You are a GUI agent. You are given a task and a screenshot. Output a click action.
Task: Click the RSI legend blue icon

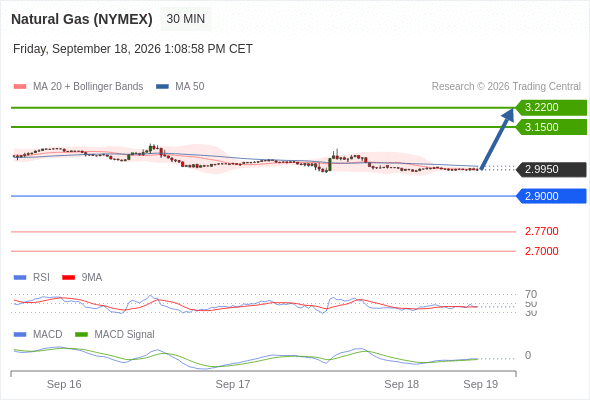20,278
